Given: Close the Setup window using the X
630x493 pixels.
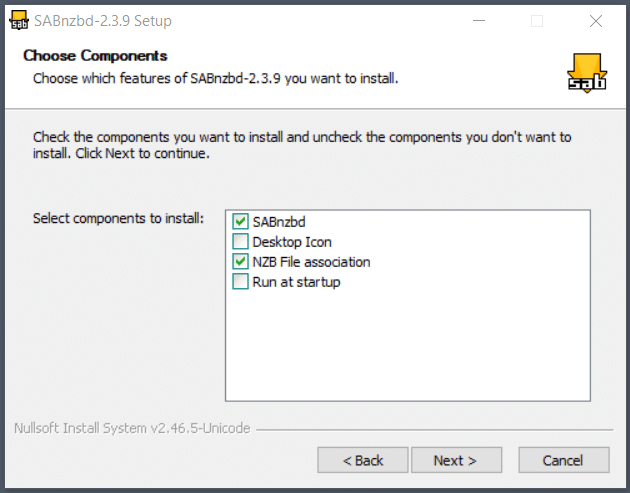Looking at the screenshot, I should [595, 21].
